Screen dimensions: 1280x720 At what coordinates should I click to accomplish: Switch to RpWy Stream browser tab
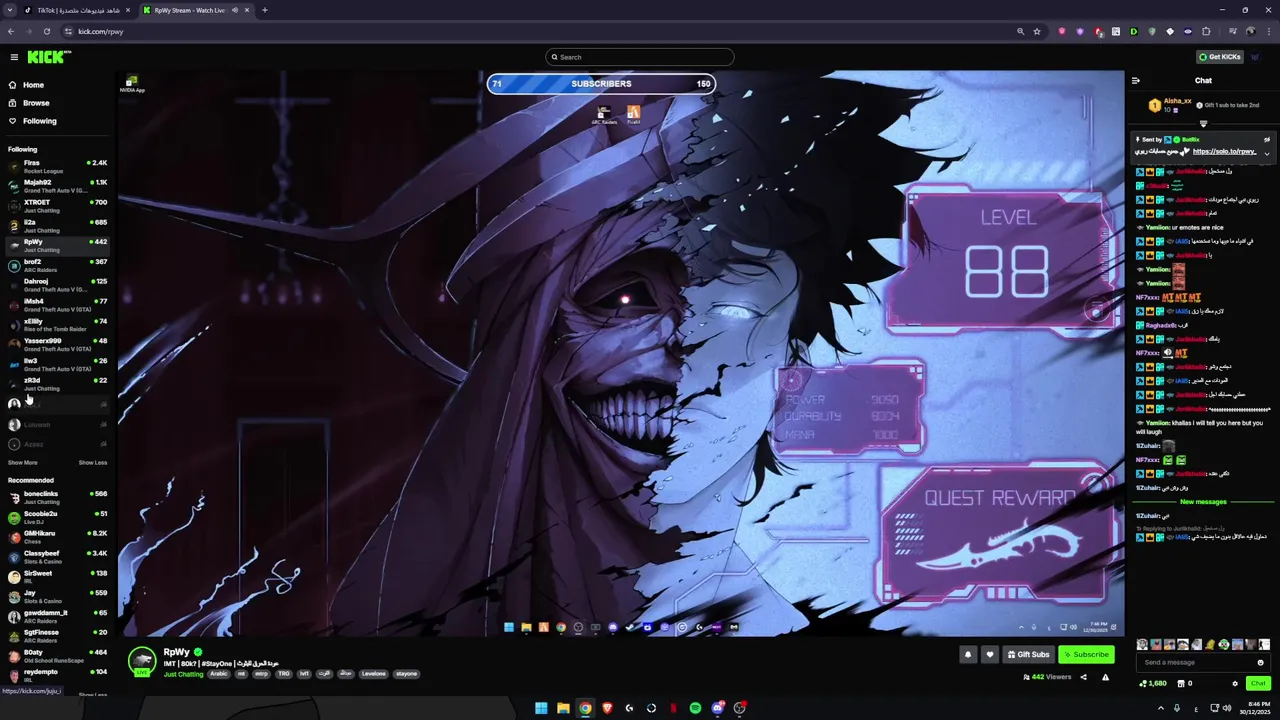coord(195,10)
